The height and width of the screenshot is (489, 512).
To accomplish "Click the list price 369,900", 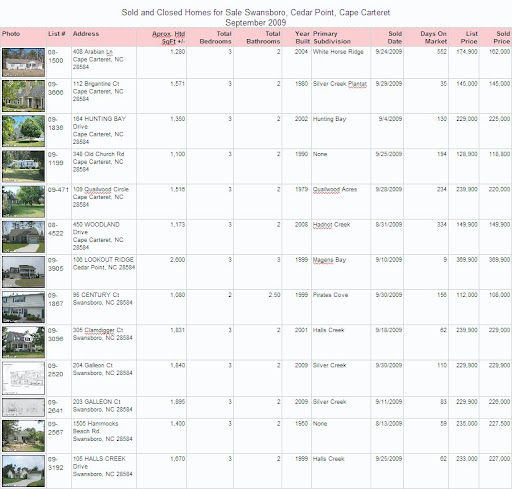I will click(x=467, y=260).
